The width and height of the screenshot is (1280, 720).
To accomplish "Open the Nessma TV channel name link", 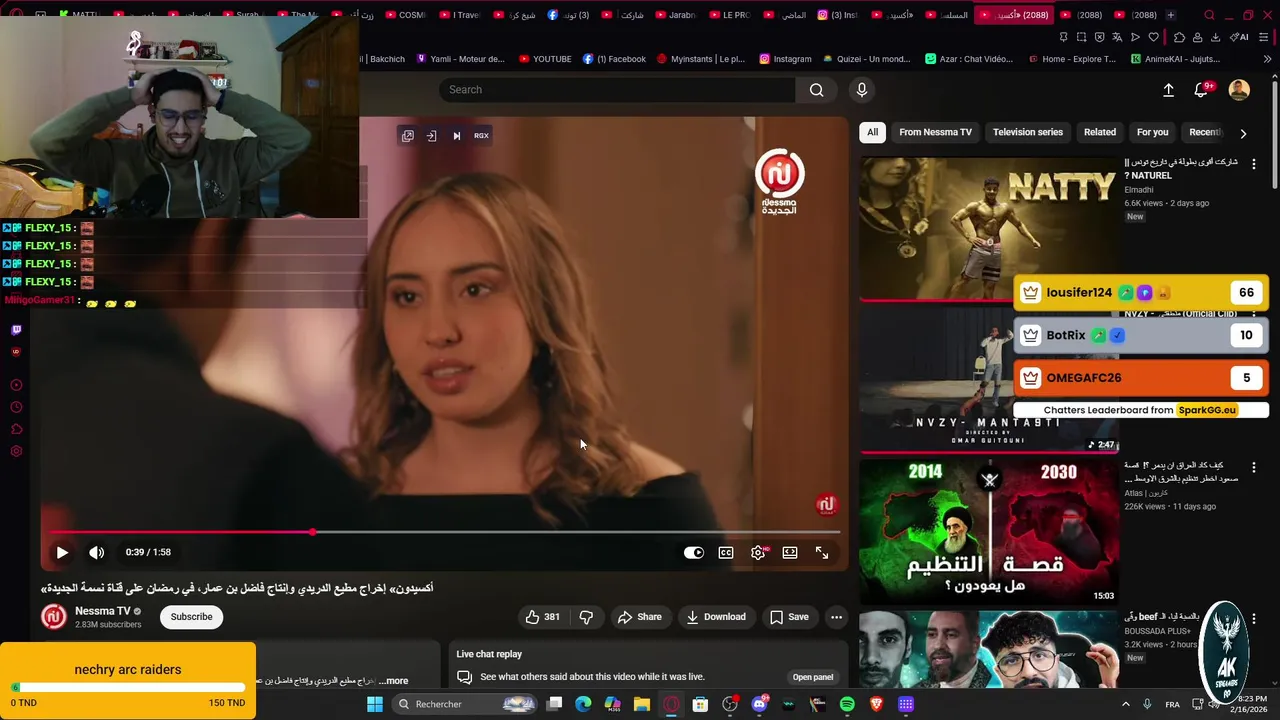I will coord(103,611).
